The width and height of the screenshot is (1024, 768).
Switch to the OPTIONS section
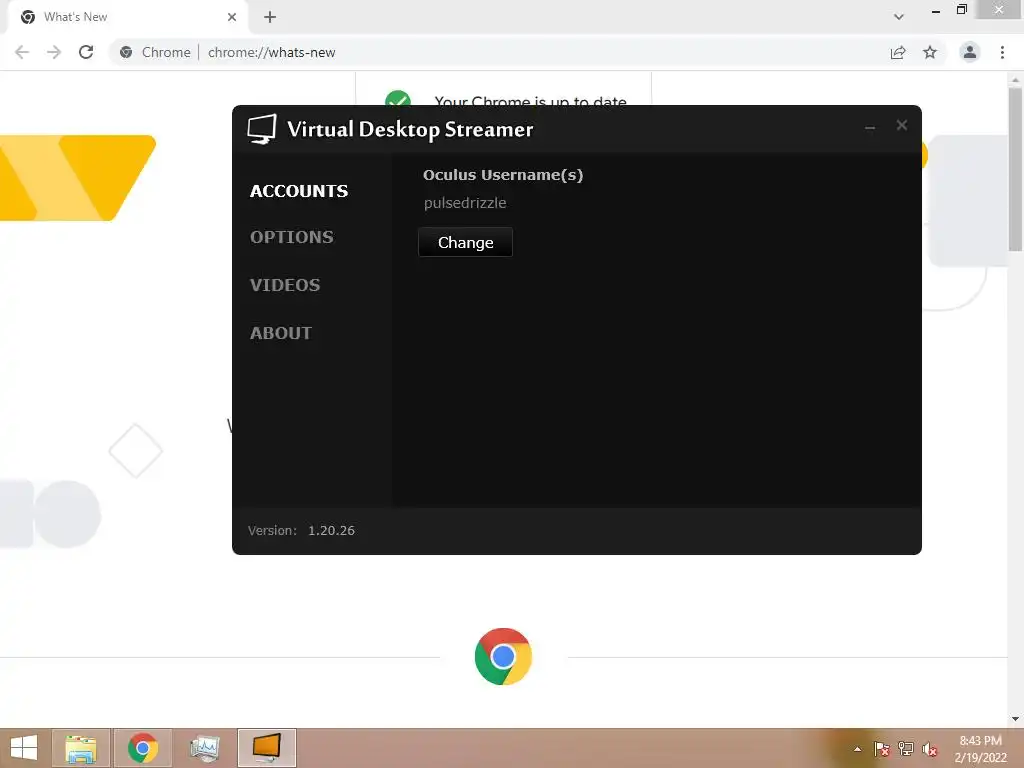291,237
